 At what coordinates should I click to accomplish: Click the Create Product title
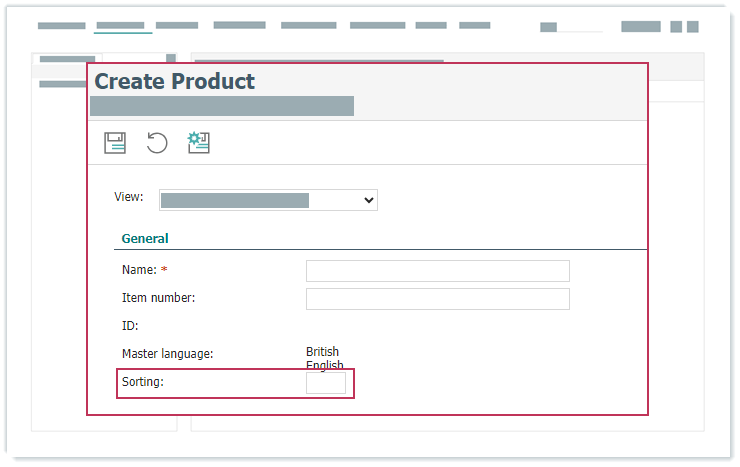pos(175,82)
